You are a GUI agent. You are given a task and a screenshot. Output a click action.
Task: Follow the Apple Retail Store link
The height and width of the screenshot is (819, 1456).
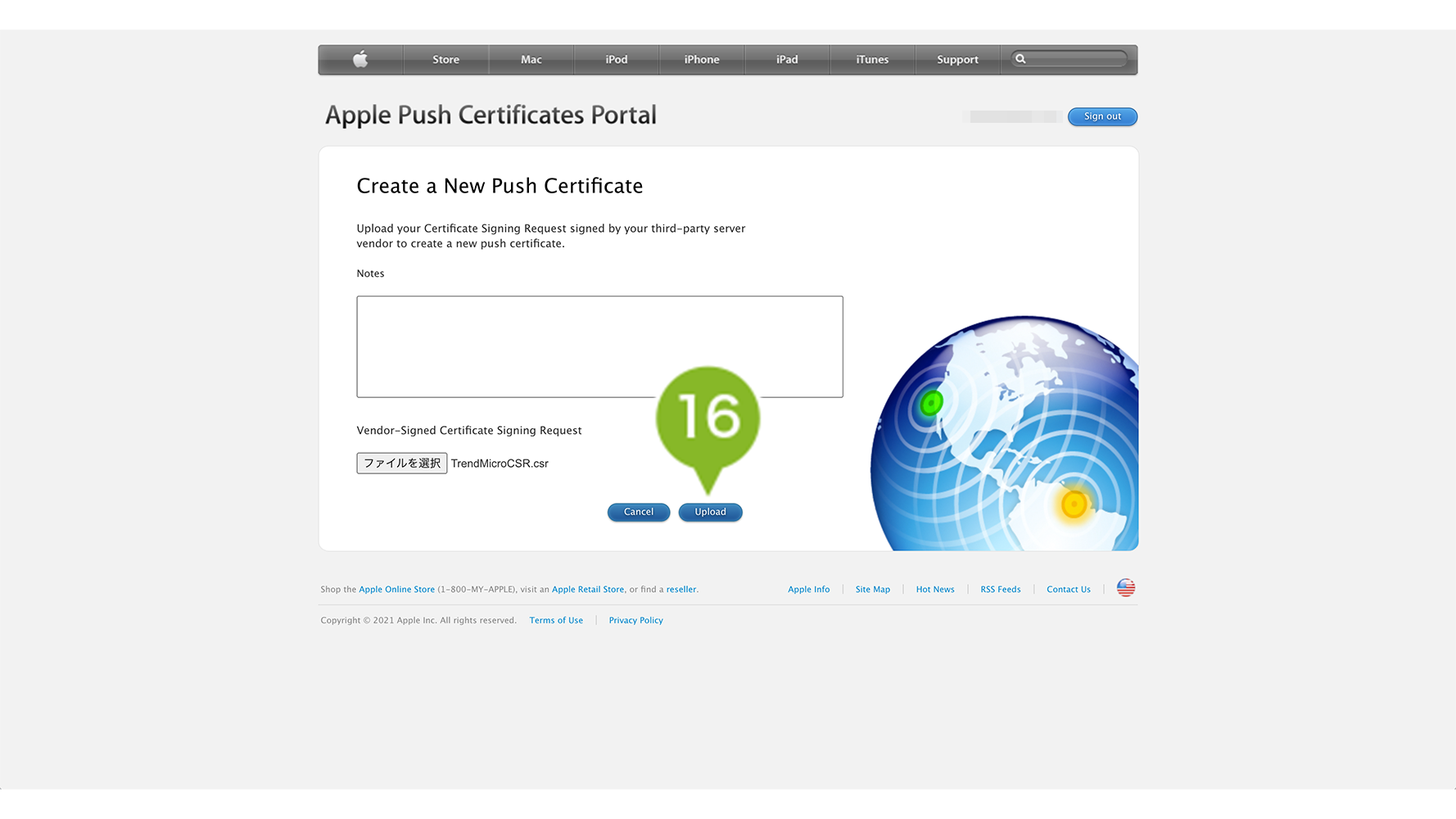coord(587,590)
